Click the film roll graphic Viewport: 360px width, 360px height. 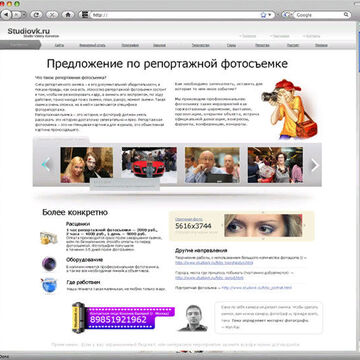79,317
